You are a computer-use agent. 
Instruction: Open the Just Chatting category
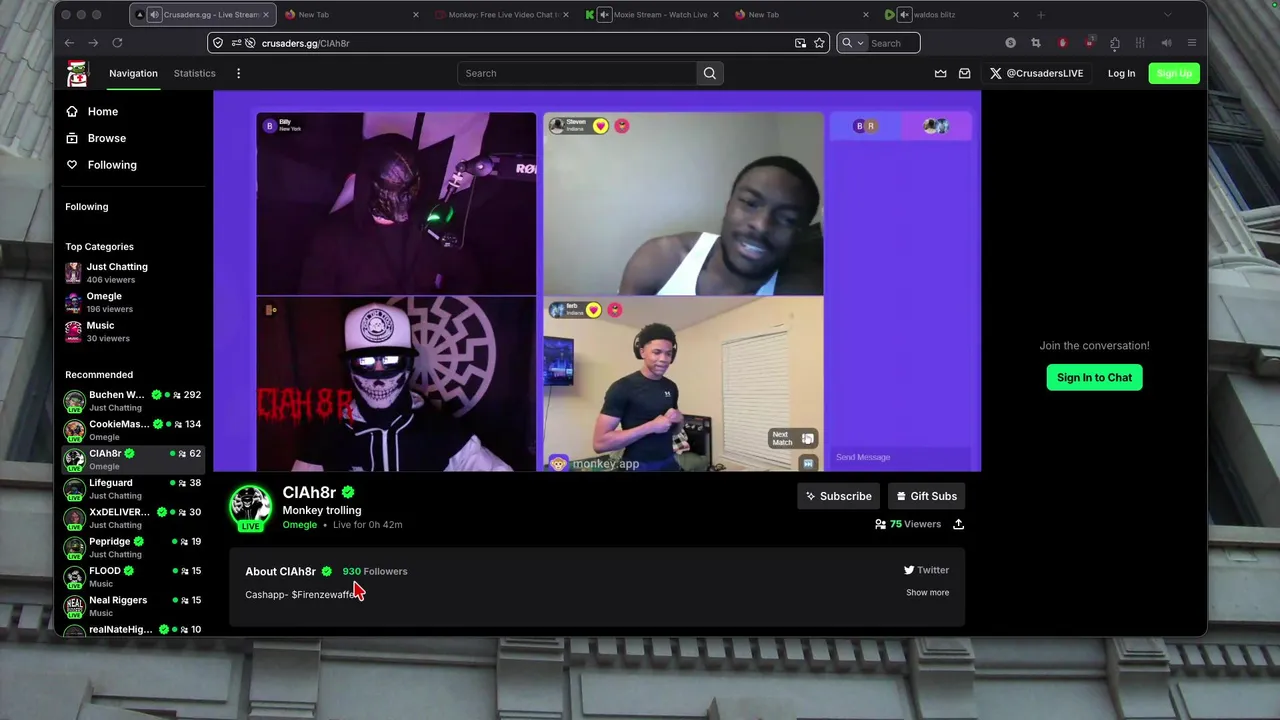click(x=133, y=273)
